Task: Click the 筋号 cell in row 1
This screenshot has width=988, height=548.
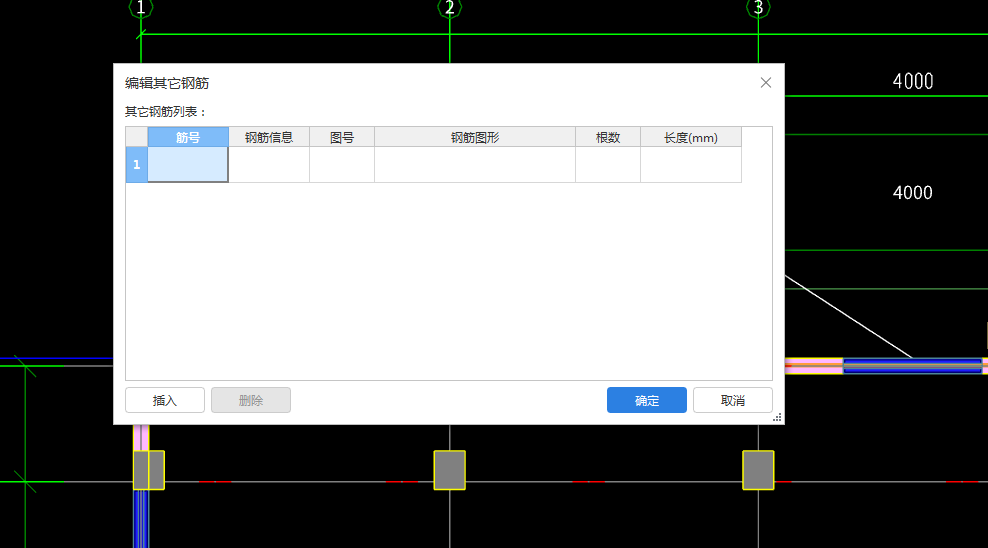Action: point(188,164)
